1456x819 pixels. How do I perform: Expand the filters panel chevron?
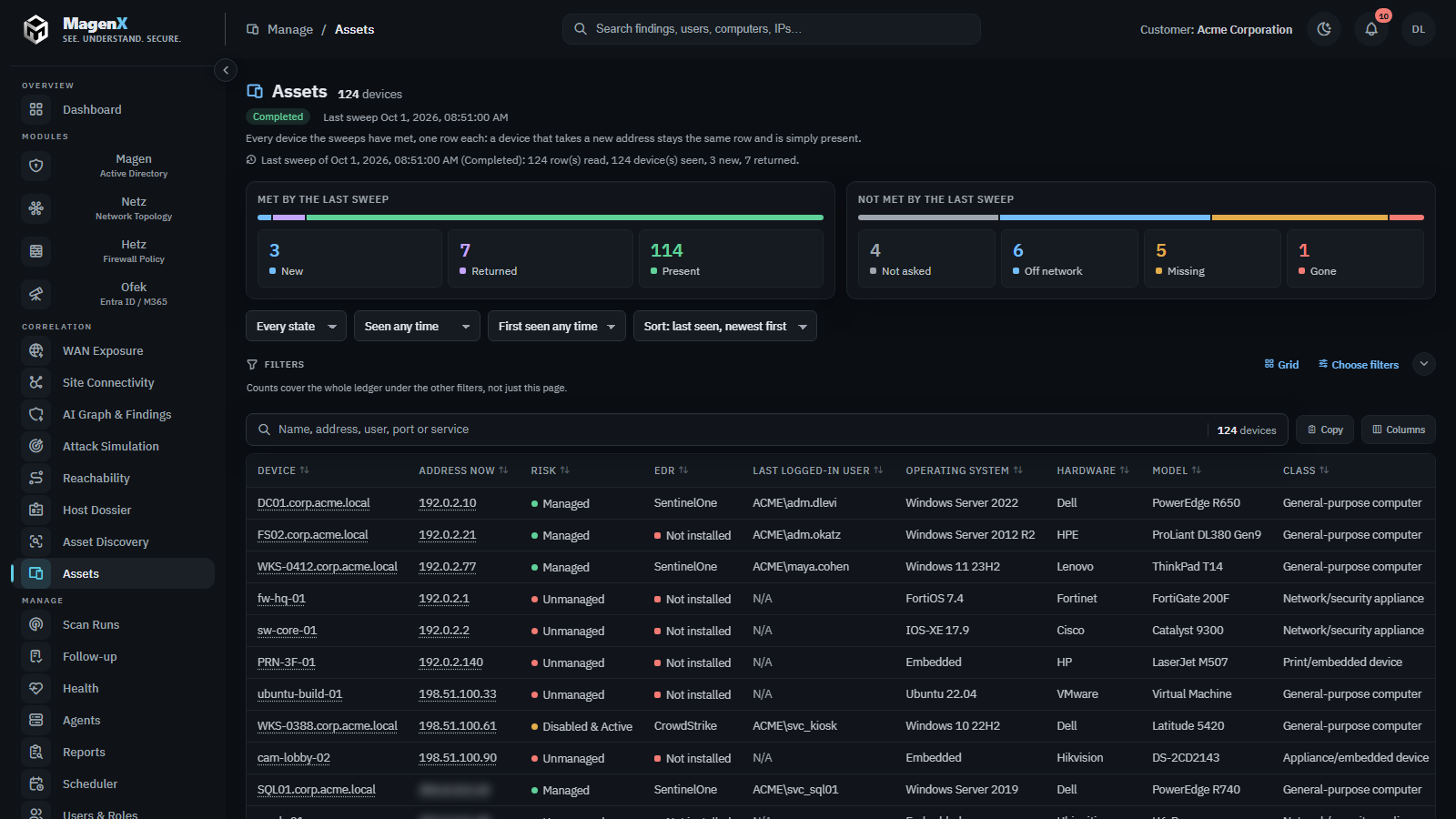click(x=1424, y=364)
